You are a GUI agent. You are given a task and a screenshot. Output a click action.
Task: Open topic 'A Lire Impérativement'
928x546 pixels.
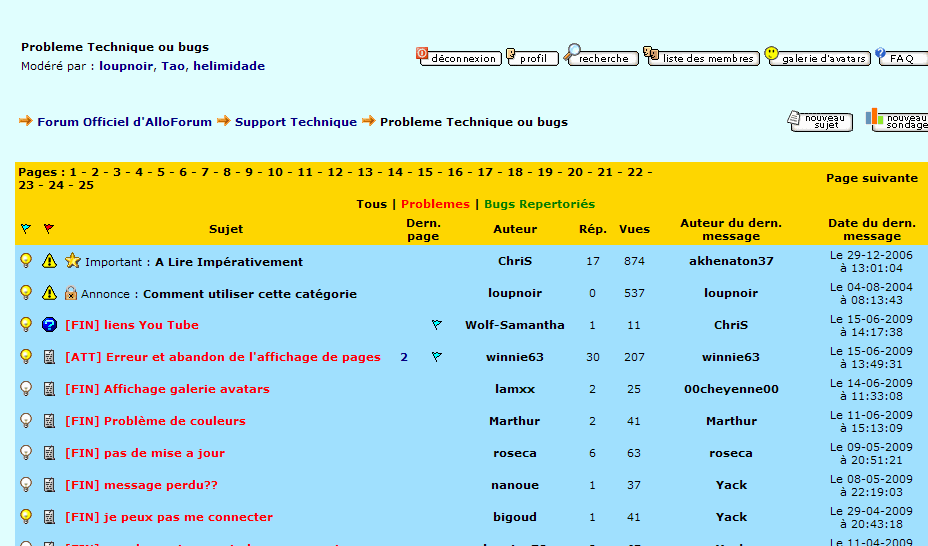(228, 262)
